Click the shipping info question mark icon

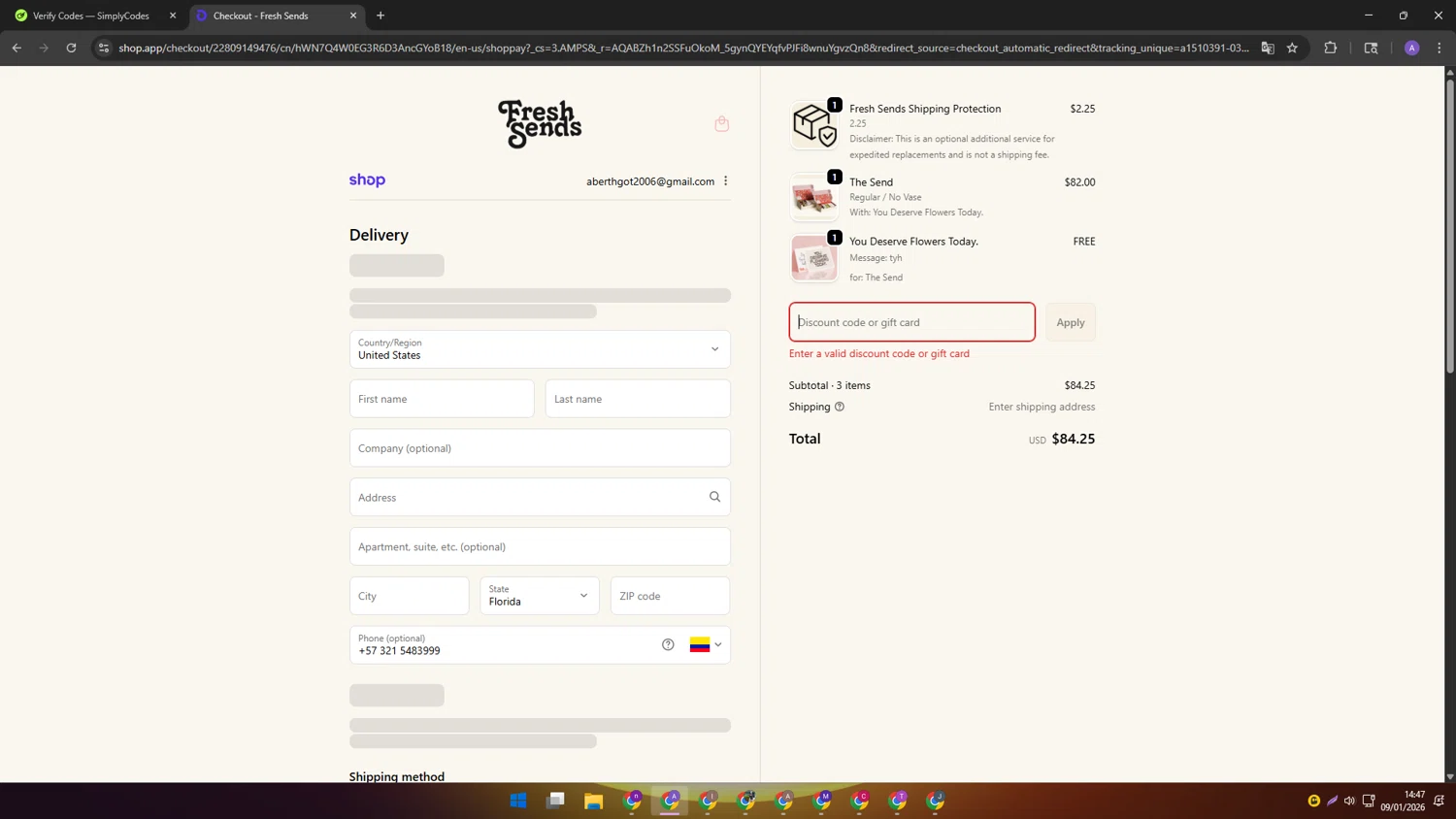840,407
